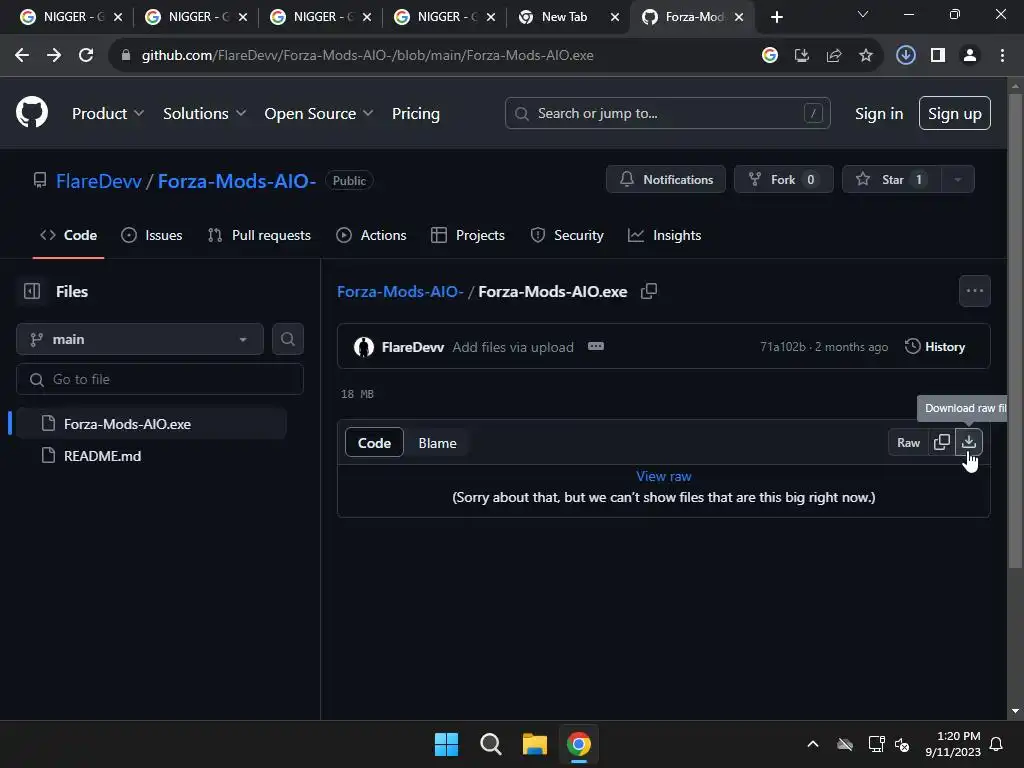Download the raw file
Image resolution: width=1024 pixels, height=768 pixels.
968,442
